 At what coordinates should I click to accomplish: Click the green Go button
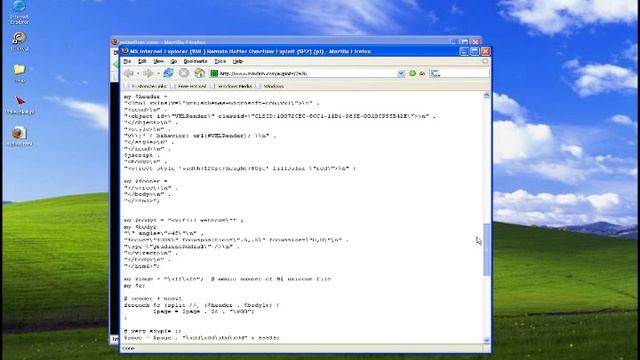coord(413,73)
